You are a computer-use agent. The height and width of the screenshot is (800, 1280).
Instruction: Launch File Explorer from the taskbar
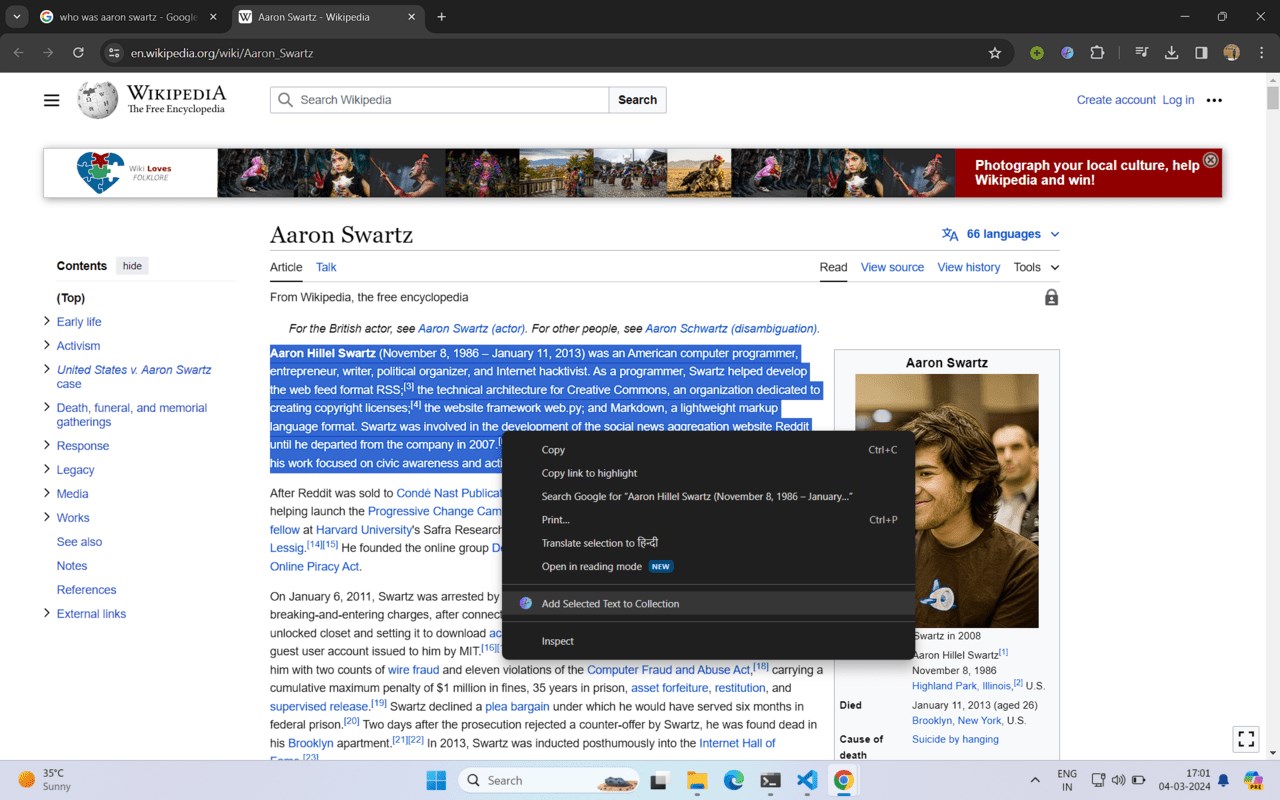tap(697, 780)
